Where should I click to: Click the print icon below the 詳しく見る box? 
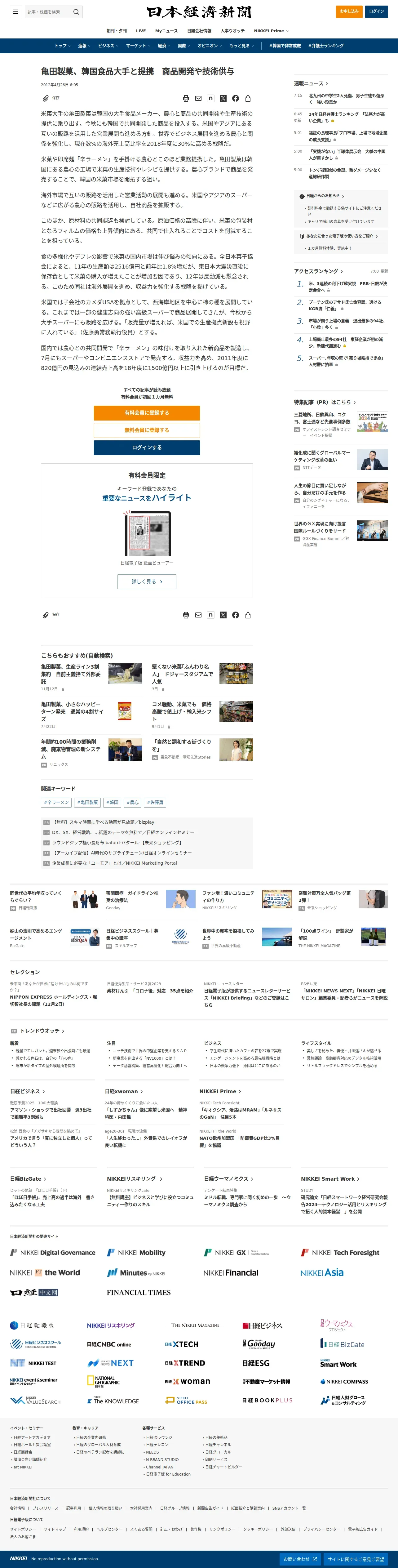[x=186, y=615]
